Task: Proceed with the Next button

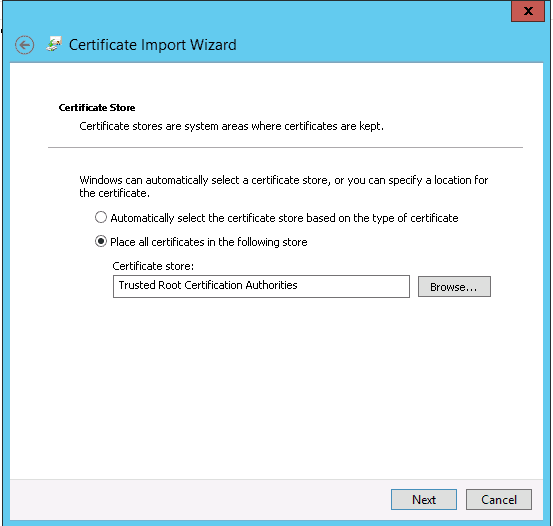Action: [x=424, y=499]
